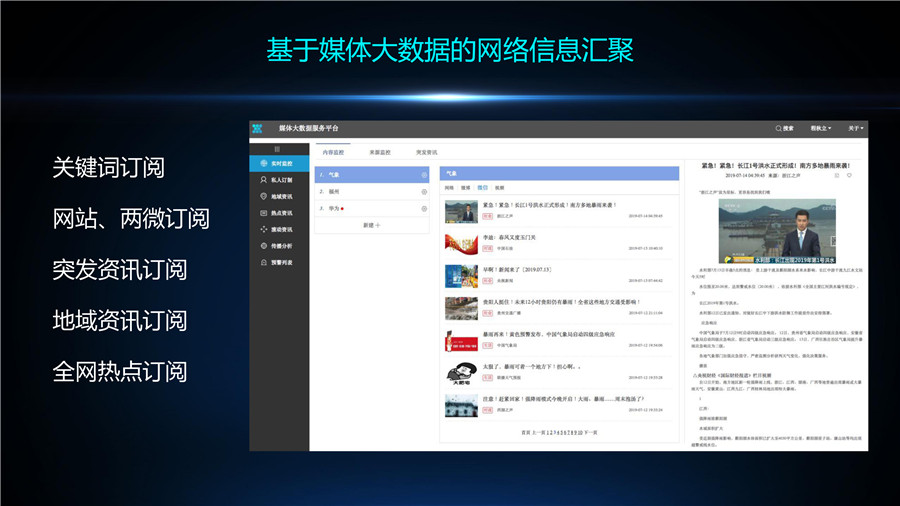This screenshot has width=900, height=506.
Task: Click the platform logo icon in header
Action: [258, 129]
